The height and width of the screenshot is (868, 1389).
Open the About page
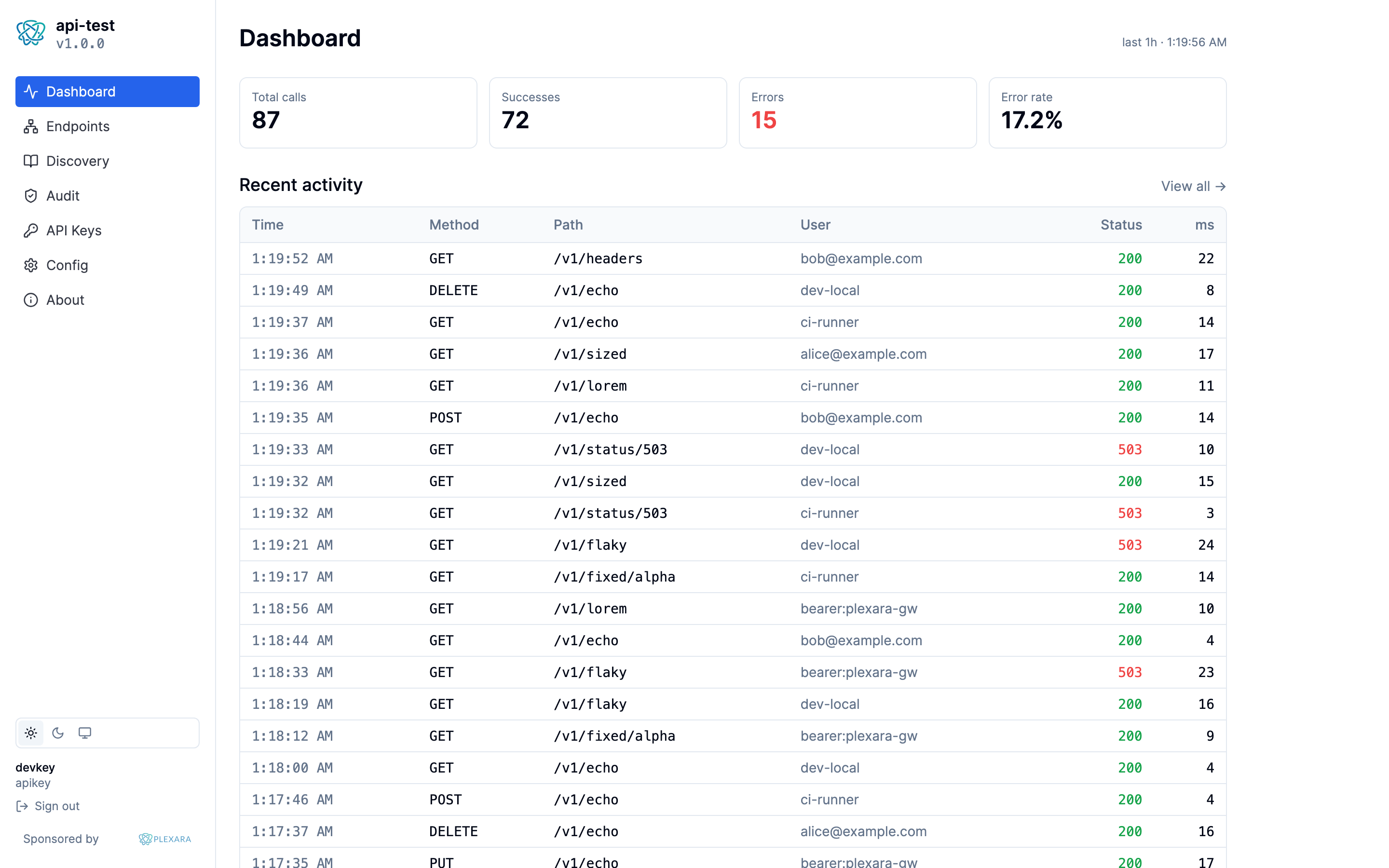click(108, 299)
